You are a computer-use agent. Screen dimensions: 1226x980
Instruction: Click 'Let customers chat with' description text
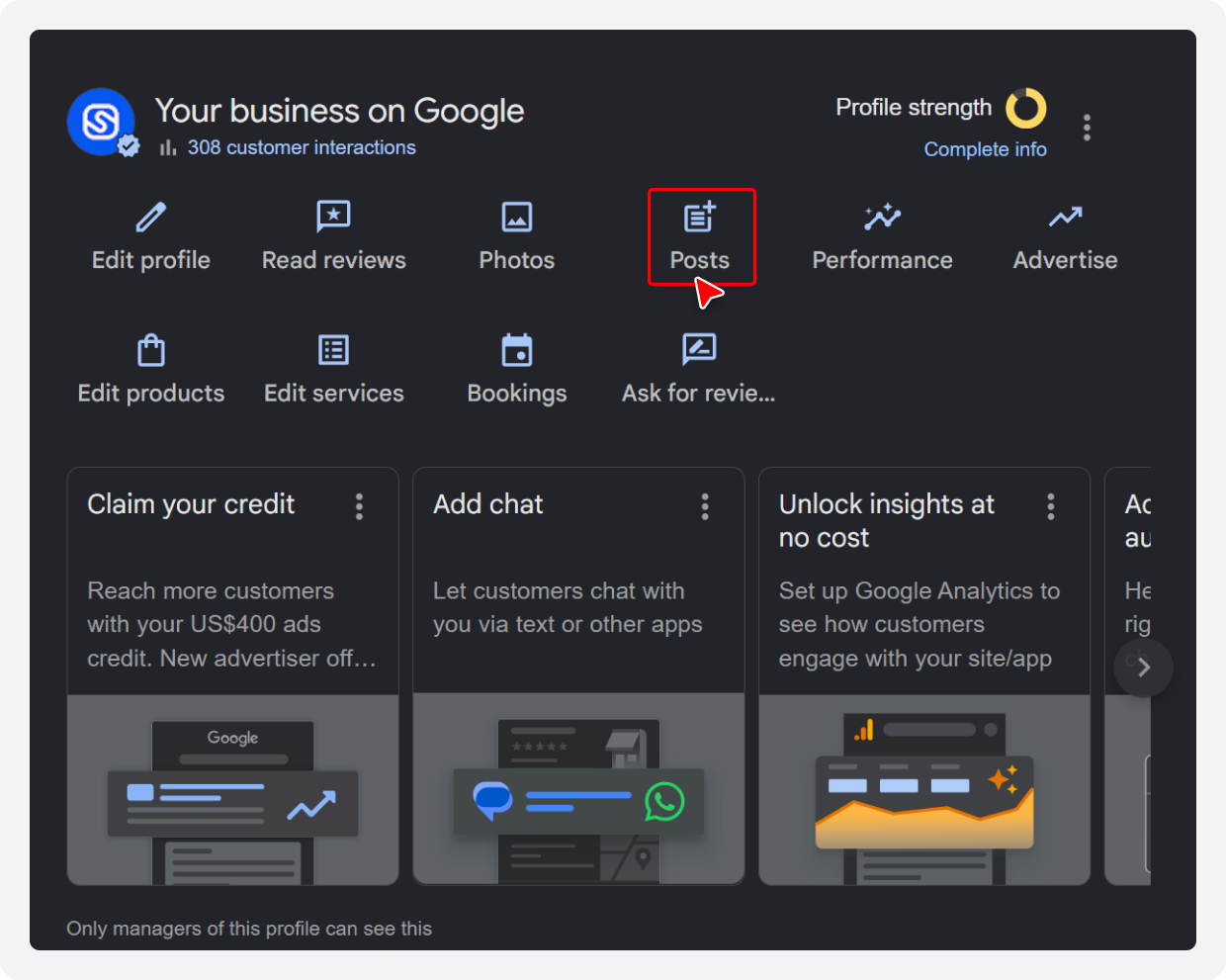tap(568, 607)
